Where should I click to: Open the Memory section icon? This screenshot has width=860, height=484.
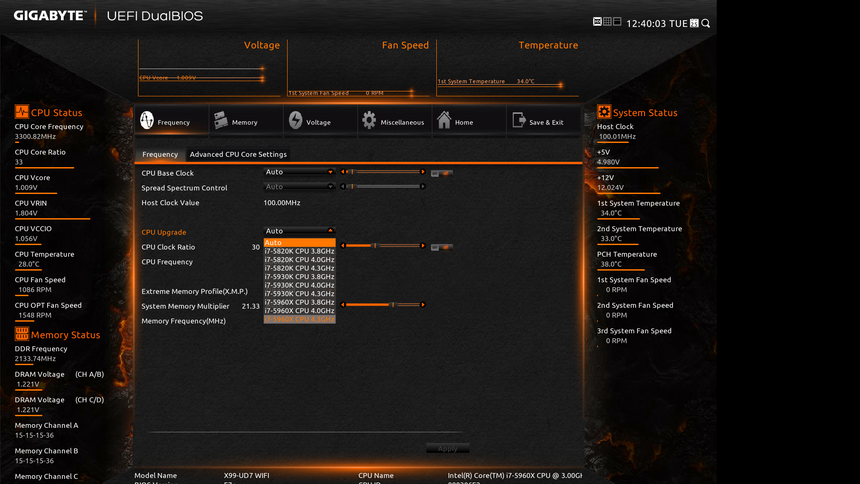pos(221,120)
